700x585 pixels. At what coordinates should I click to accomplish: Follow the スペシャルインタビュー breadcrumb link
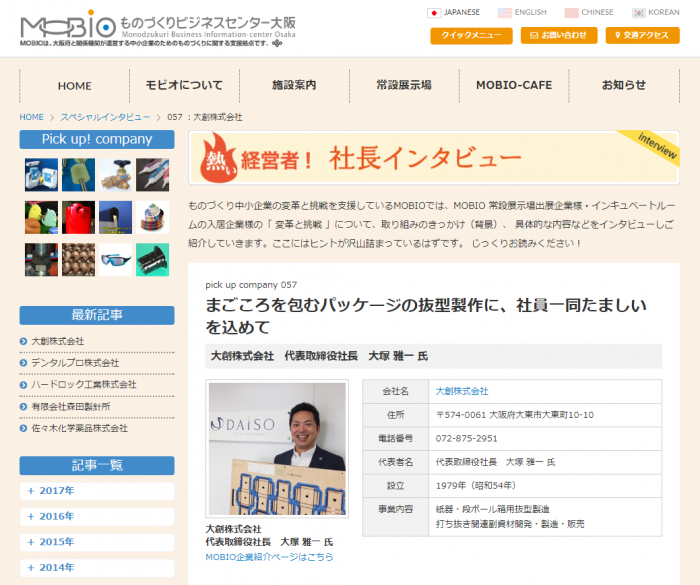(105, 117)
